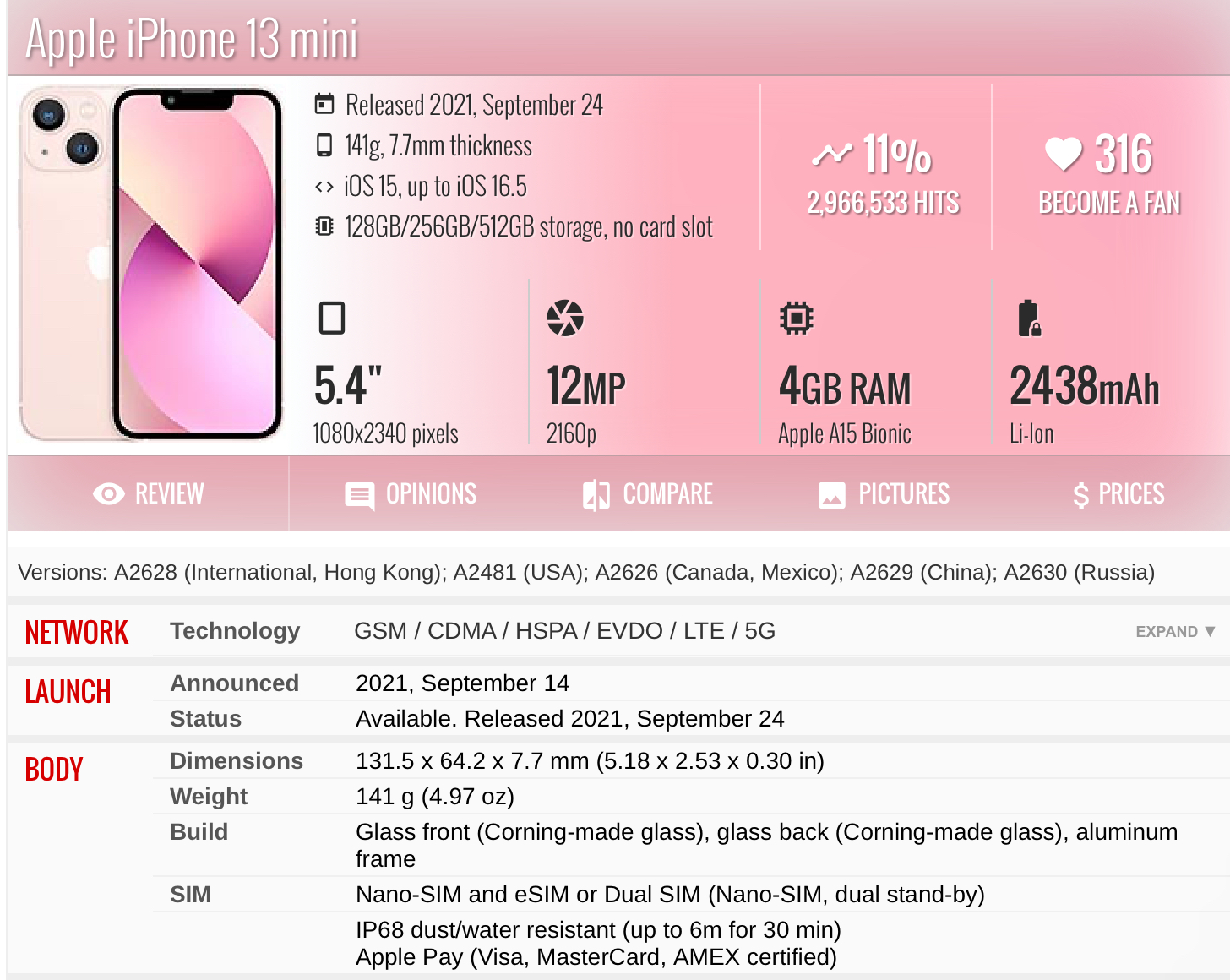Click the 2021, September 14 announced value
The height and width of the screenshot is (980, 1230).
(x=462, y=683)
